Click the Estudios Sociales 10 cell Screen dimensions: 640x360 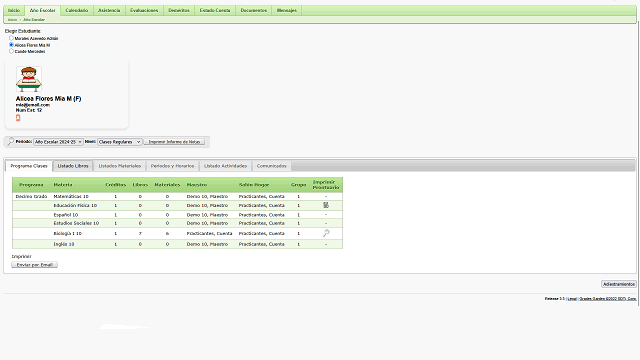click(x=76, y=223)
